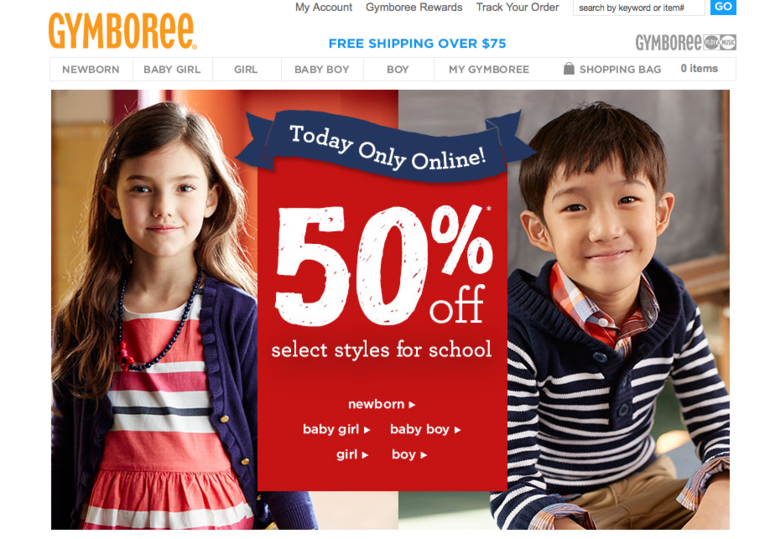Select the NEWBORN navigation tab
Screen dimensions: 770x539
(x=91, y=69)
